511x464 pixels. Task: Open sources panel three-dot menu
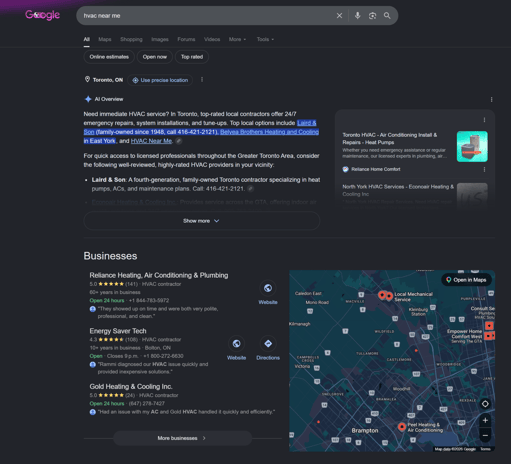(484, 120)
